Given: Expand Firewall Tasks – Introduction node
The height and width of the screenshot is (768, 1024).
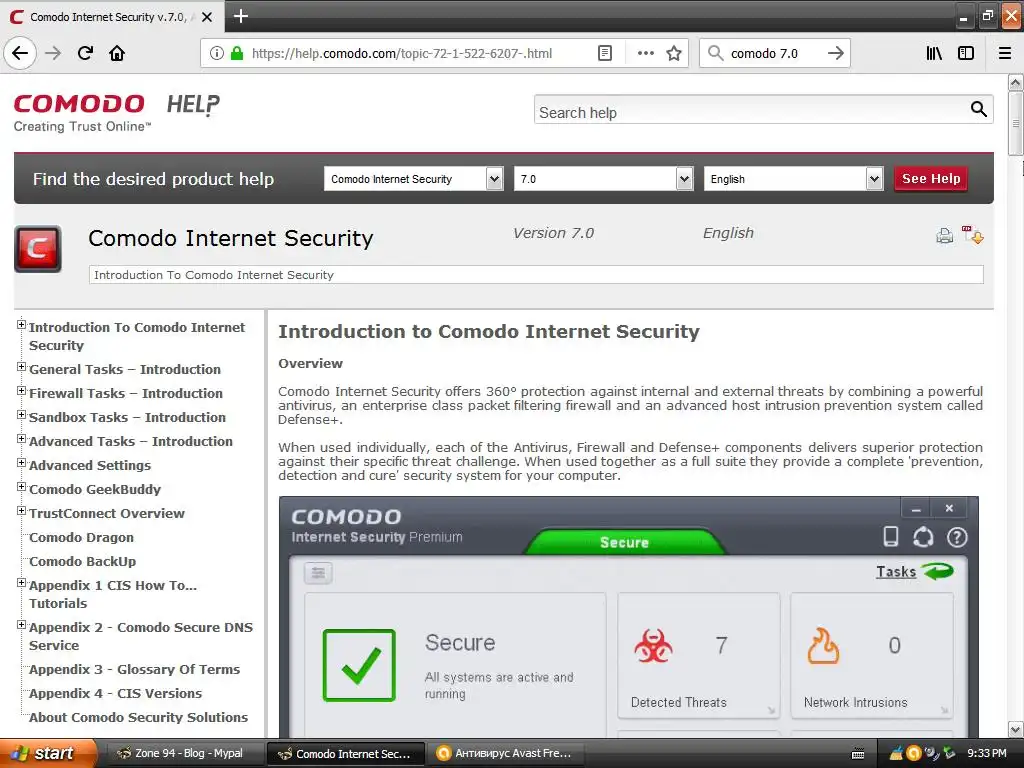Looking at the screenshot, I should (22, 391).
